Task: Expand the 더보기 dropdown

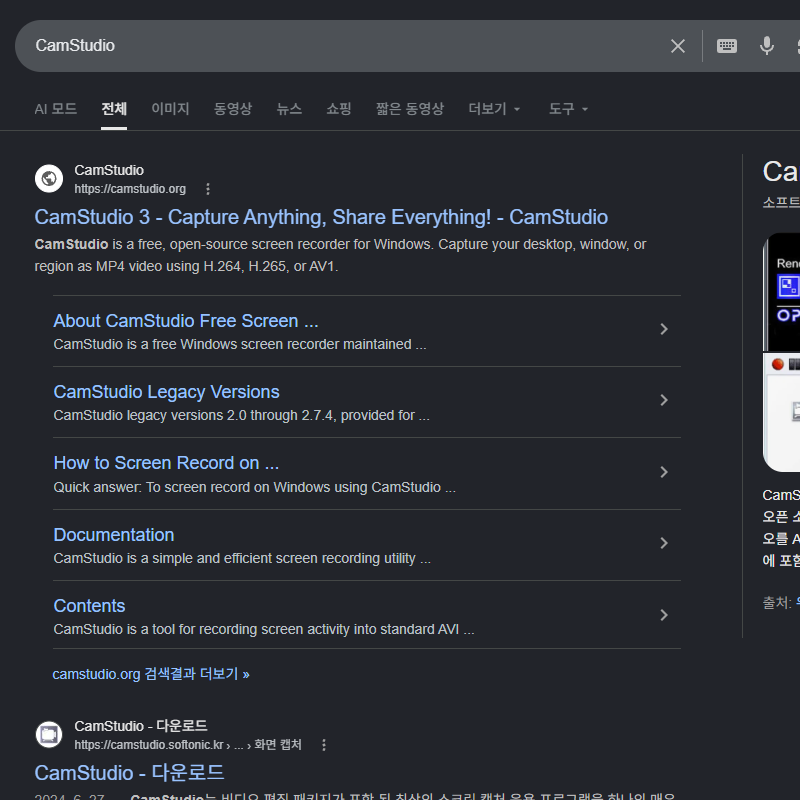Action: [x=494, y=109]
